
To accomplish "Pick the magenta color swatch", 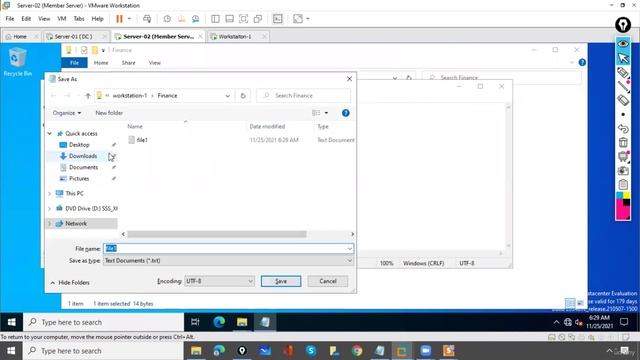I will tap(623, 210).
